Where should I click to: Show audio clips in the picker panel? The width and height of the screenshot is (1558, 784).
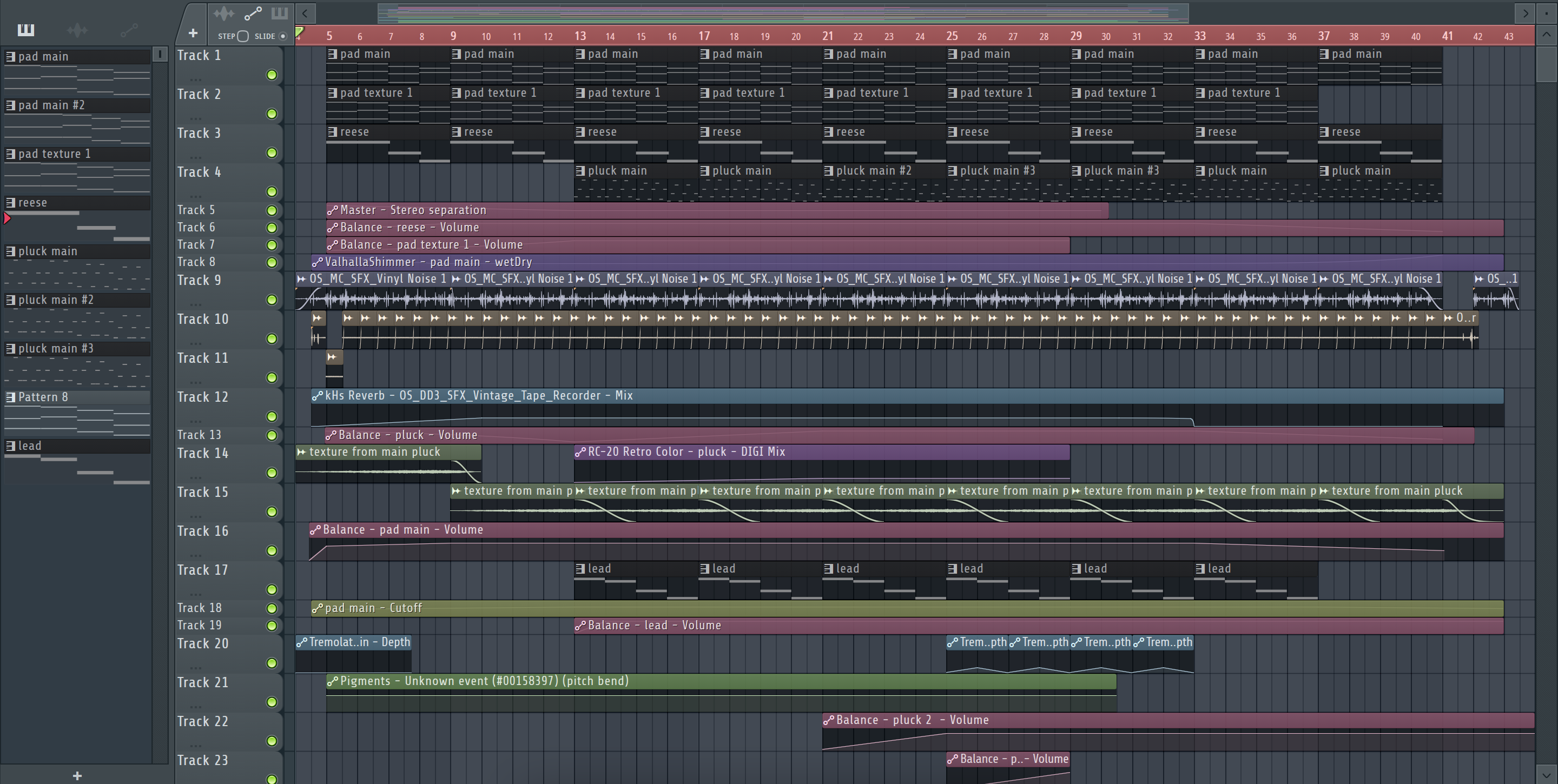pos(77,30)
